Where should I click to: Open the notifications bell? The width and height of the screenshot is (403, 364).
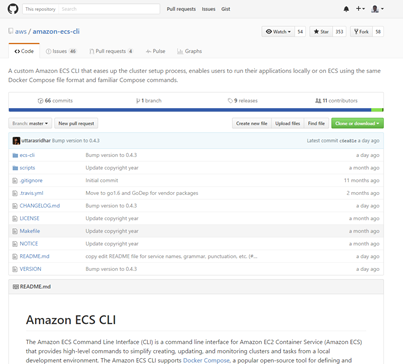tap(346, 9)
